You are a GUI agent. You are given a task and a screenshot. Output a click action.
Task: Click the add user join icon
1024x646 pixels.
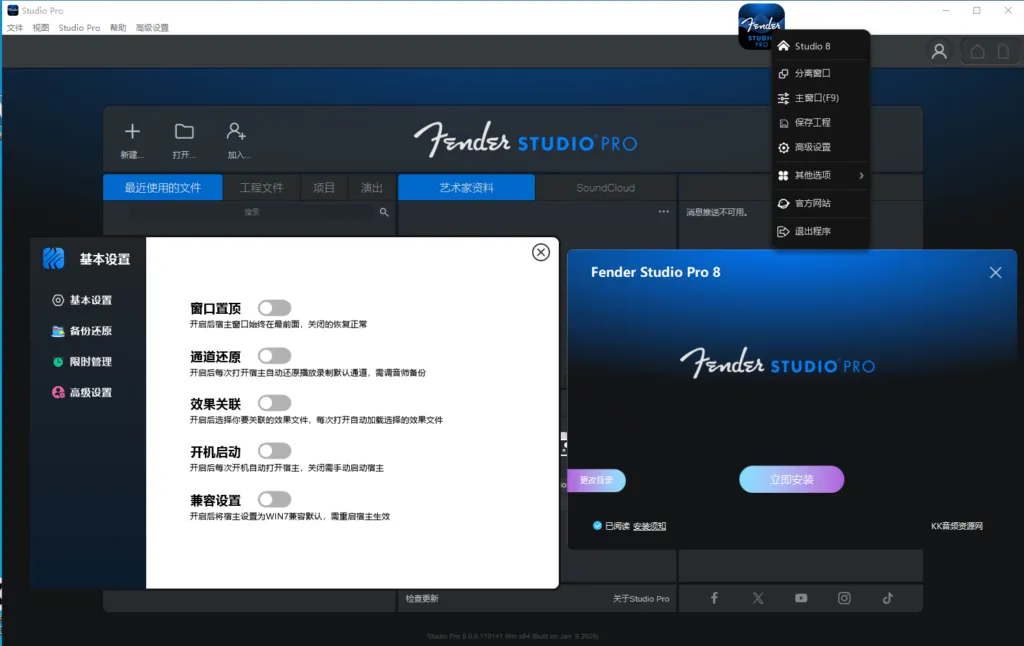coord(236,131)
